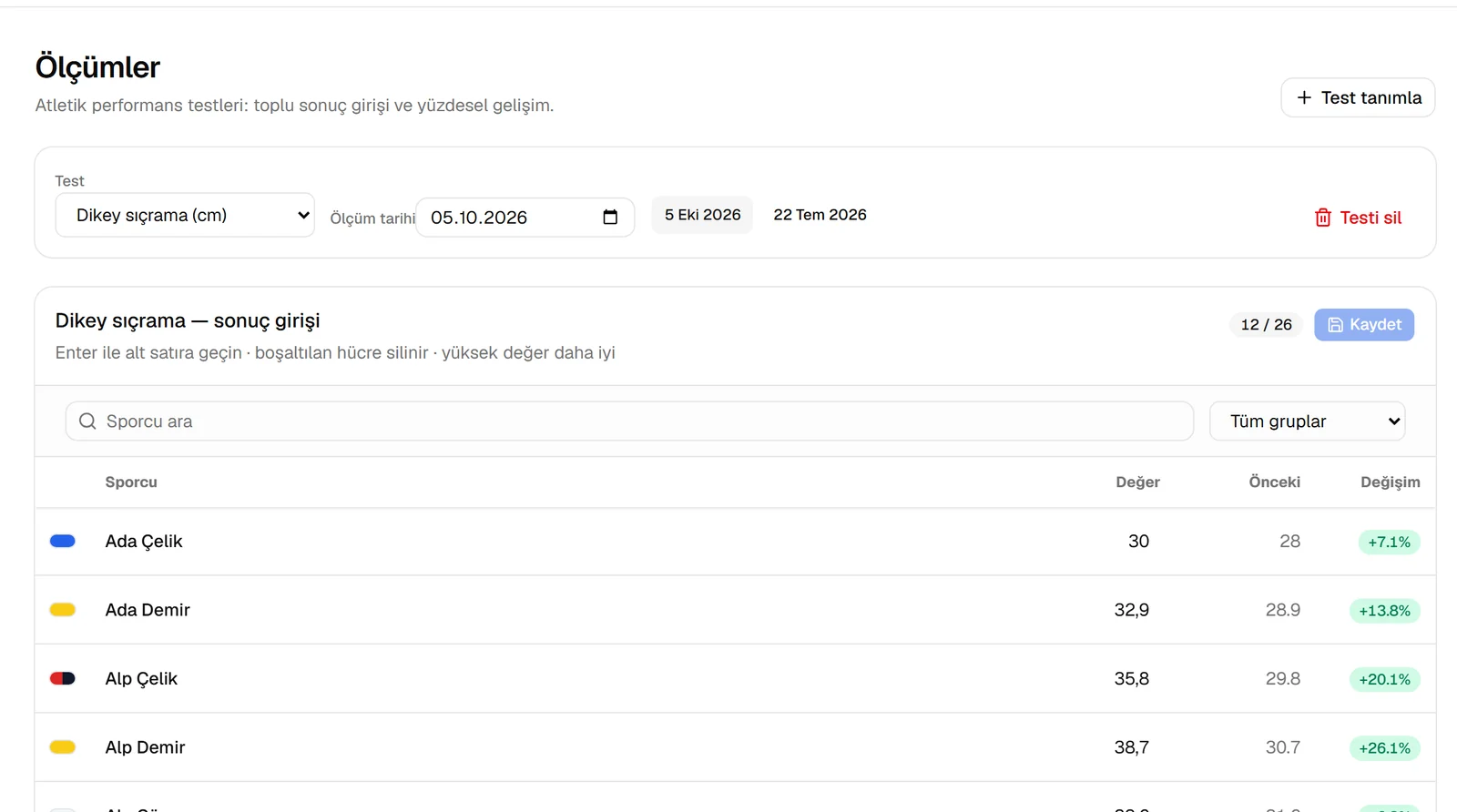The width and height of the screenshot is (1457, 812).
Task: Click the 12 / 26 progress counter
Action: (x=1266, y=325)
